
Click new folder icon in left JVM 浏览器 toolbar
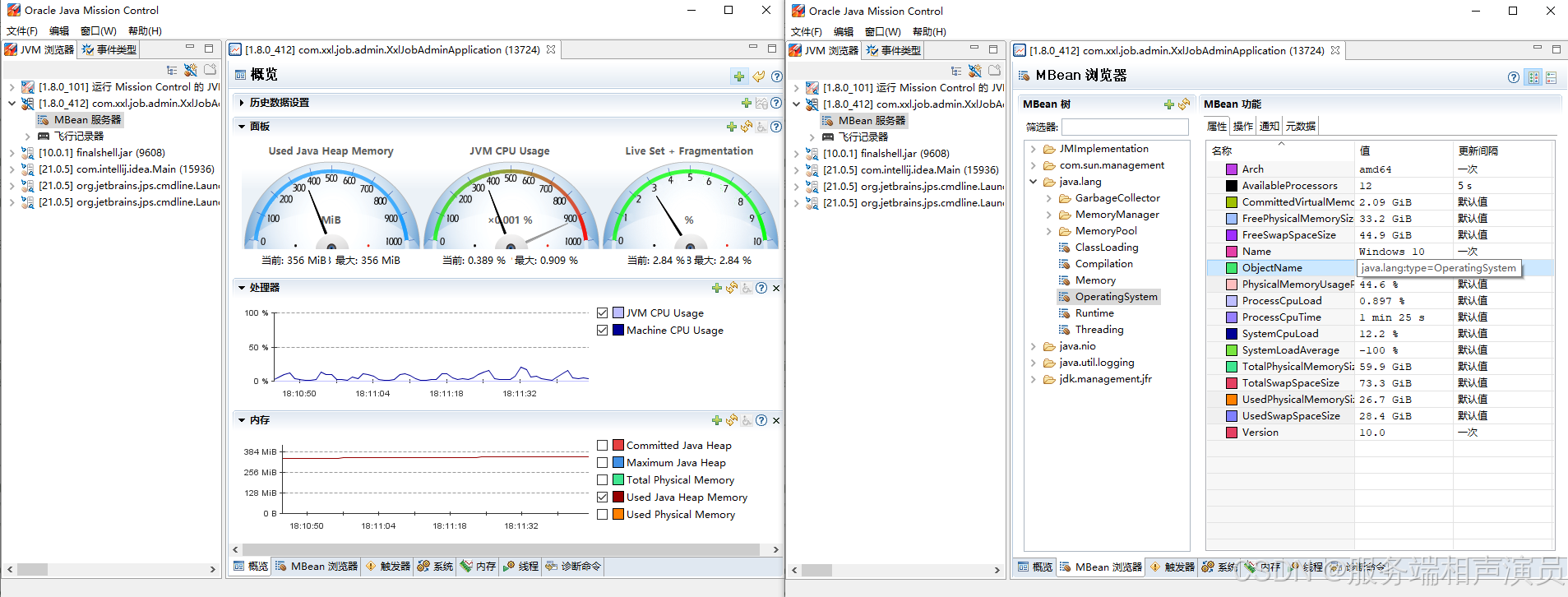click(x=210, y=71)
